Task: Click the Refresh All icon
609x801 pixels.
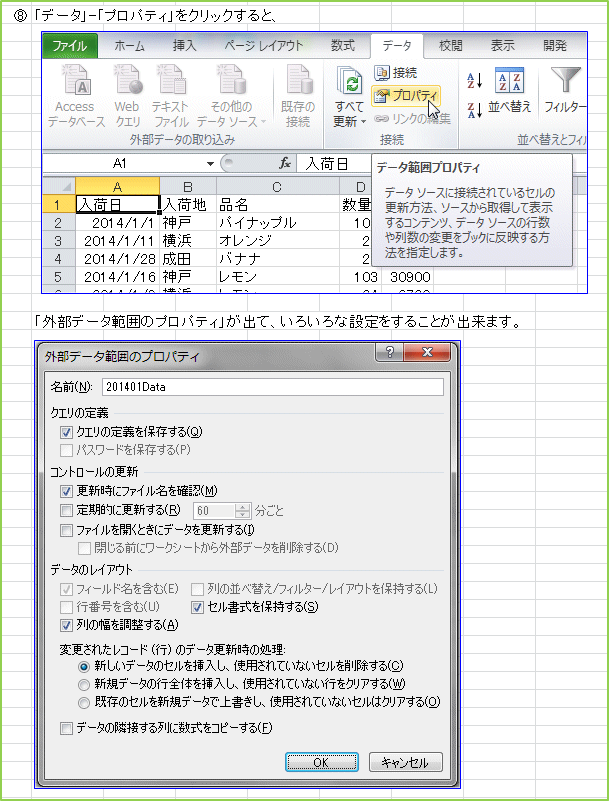Action: pyautogui.click(x=349, y=82)
